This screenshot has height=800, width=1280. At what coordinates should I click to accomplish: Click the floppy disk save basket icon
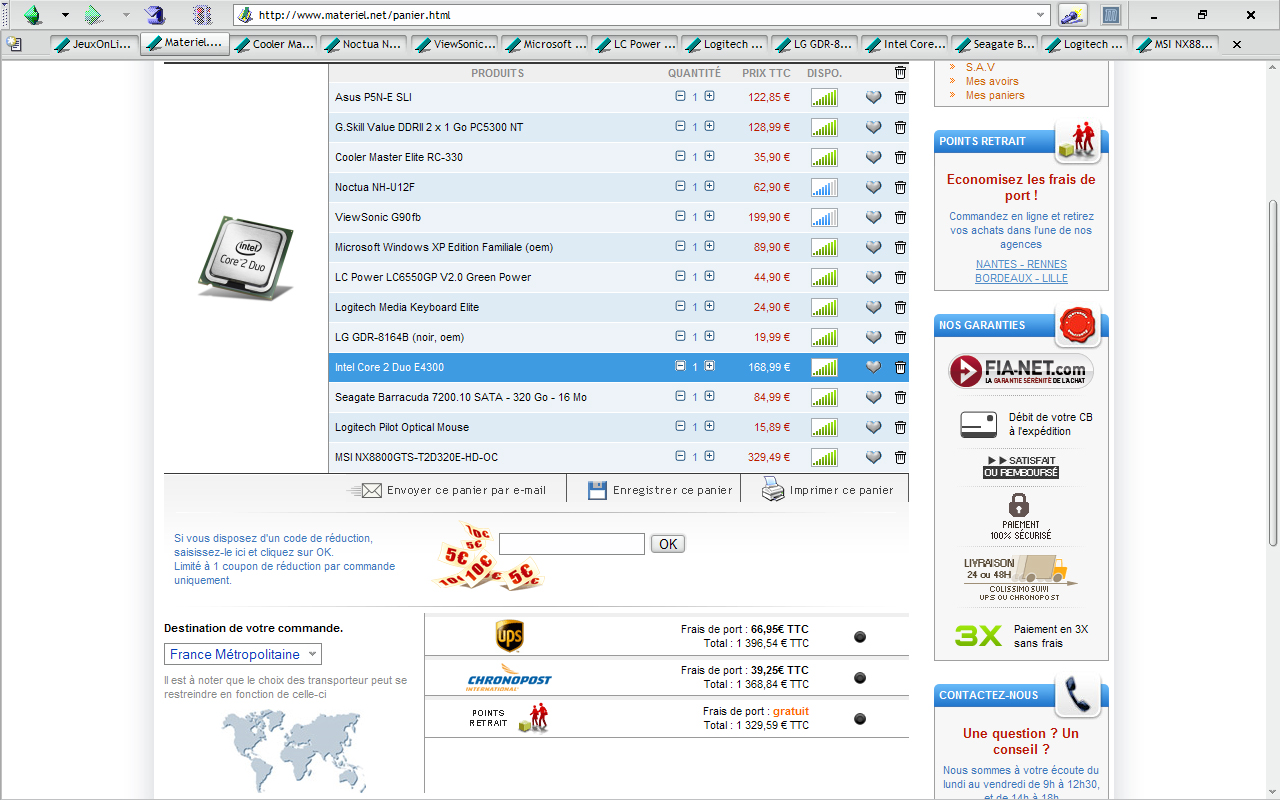pyautogui.click(x=597, y=490)
